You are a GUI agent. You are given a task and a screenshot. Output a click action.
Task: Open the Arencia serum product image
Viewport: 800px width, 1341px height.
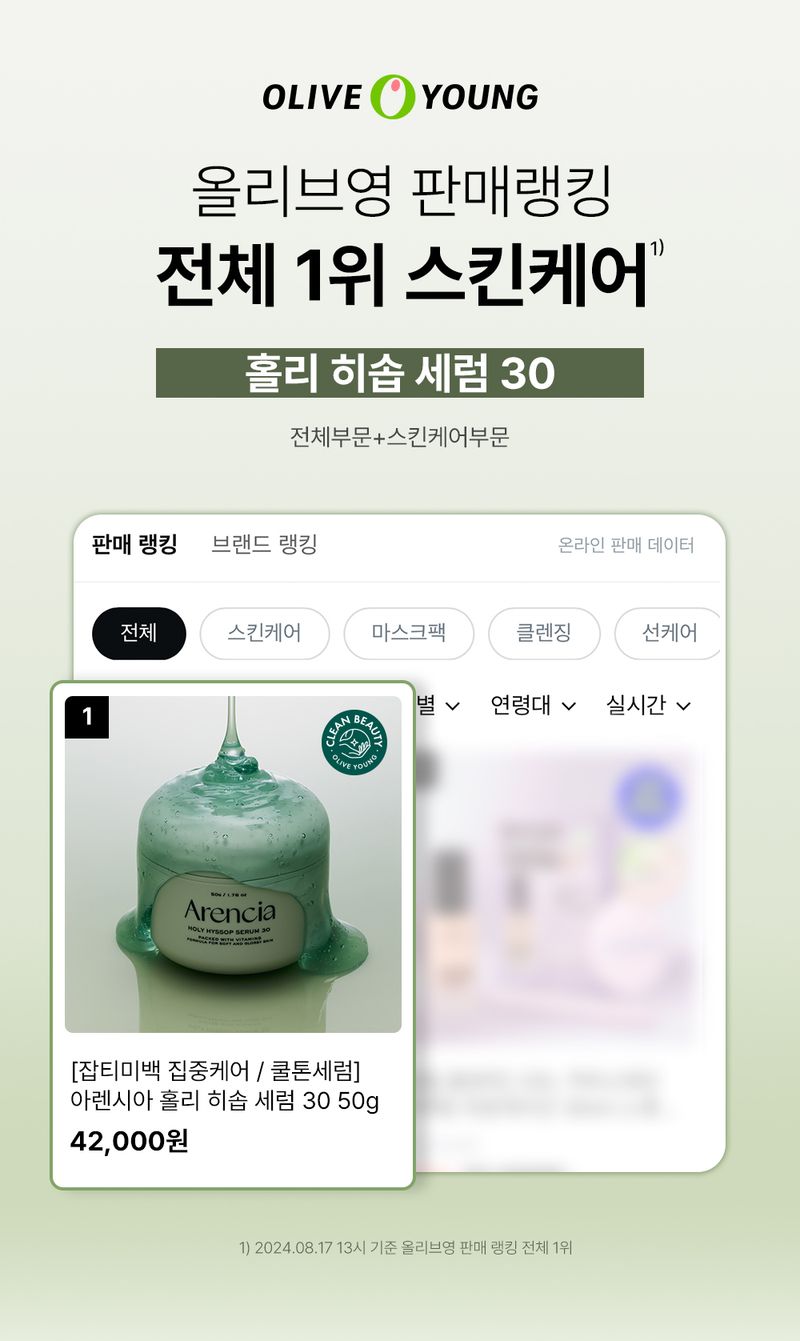point(233,864)
